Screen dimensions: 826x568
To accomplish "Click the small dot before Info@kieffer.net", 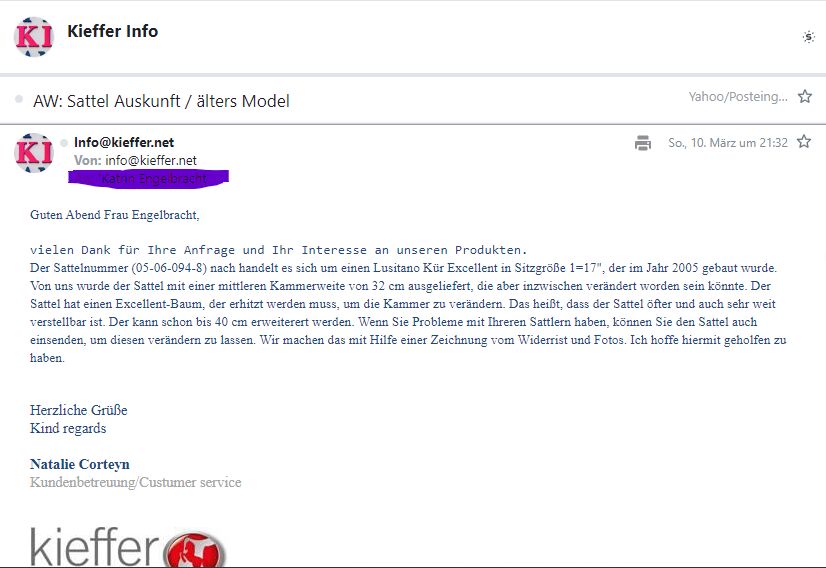I will pyautogui.click(x=65, y=143).
